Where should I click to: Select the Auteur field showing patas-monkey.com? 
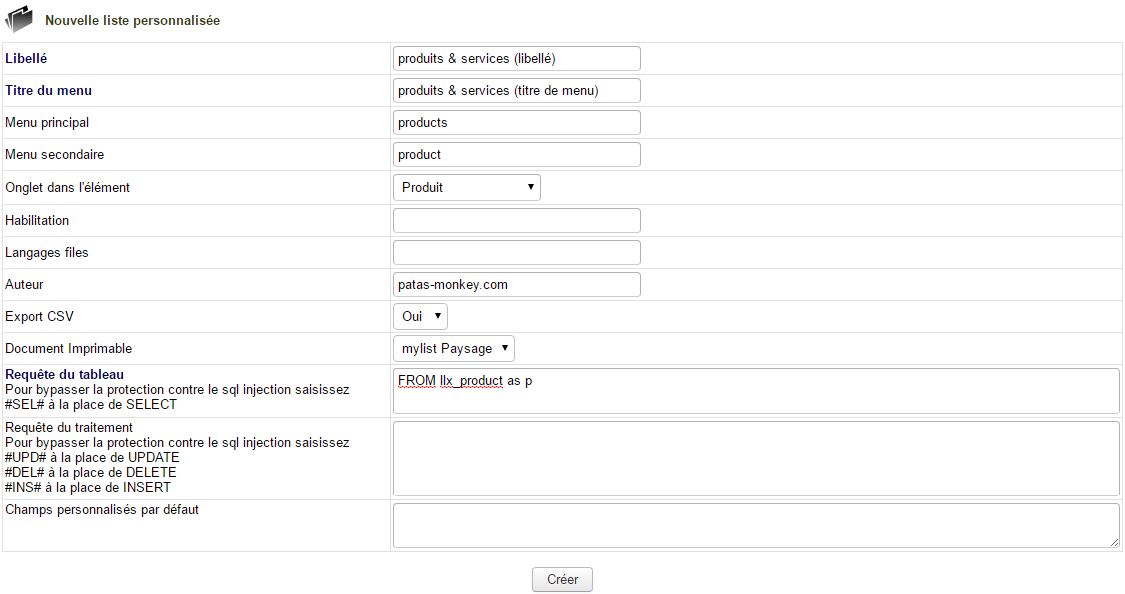516,284
